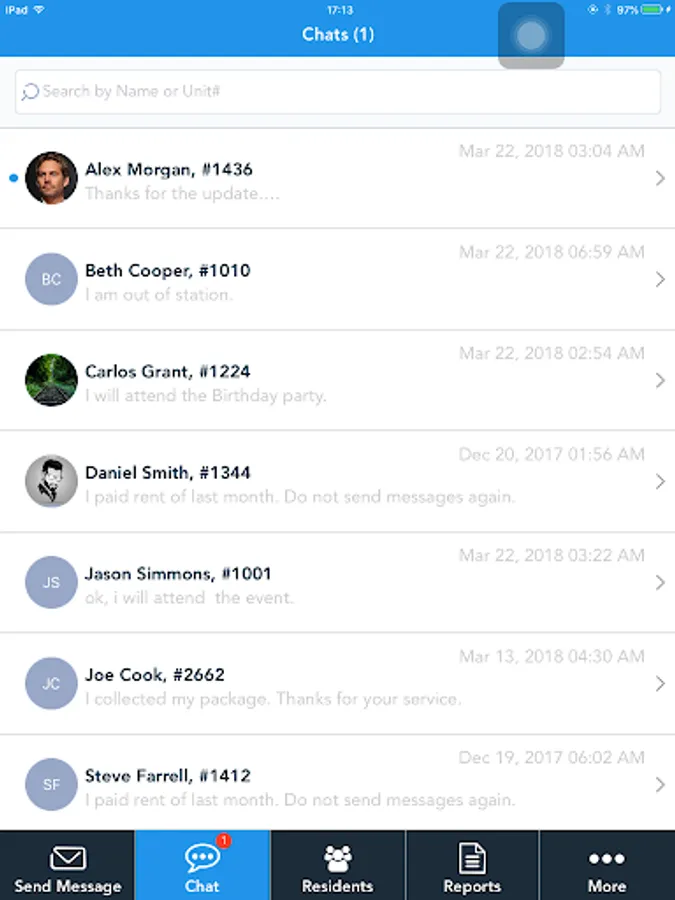Expand Beth Cooper chat chevron arrow
Screen dimensions: 675x900
tap(660, 280)
